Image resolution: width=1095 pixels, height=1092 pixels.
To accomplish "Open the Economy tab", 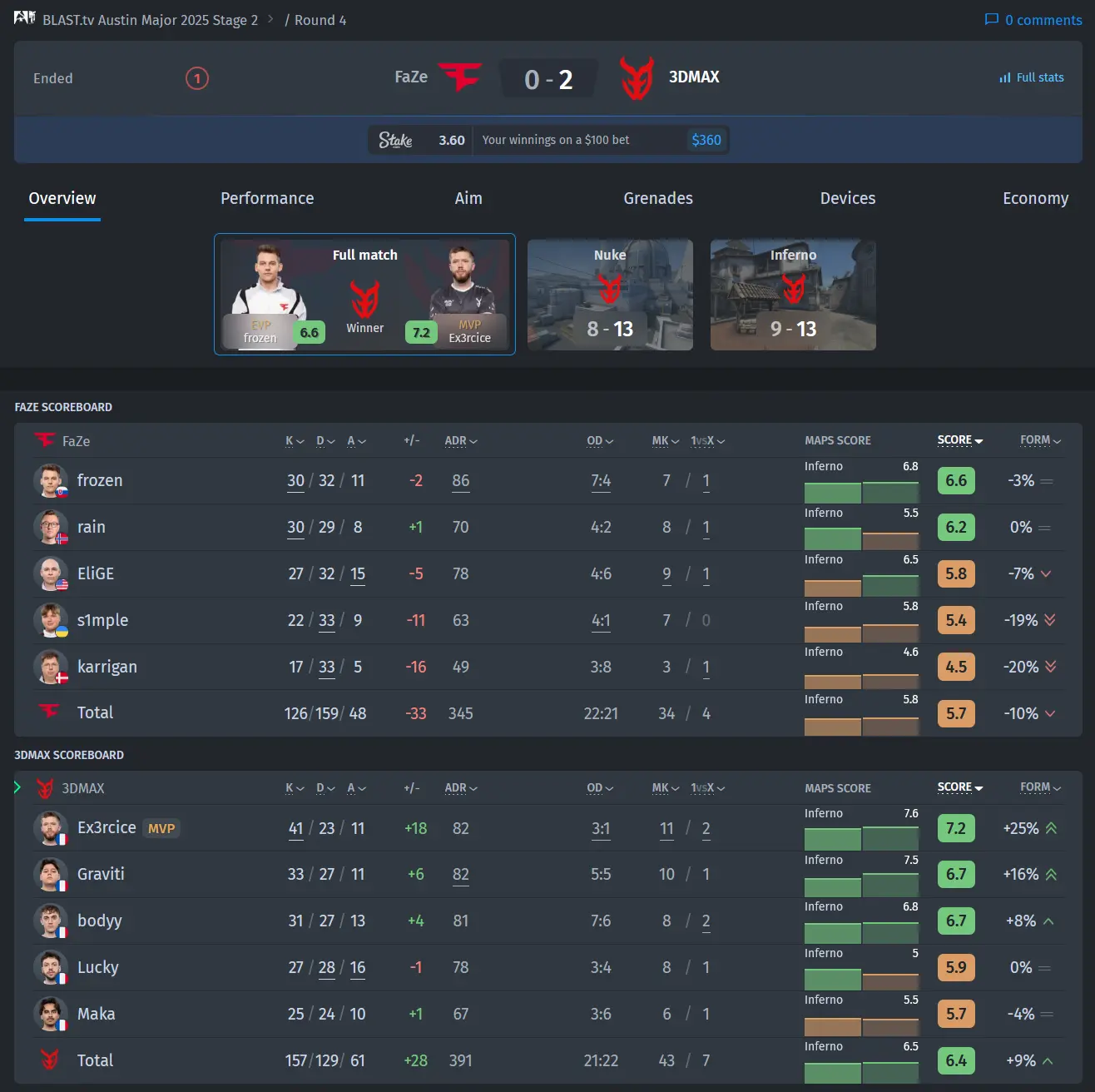I will [1035, 198].
